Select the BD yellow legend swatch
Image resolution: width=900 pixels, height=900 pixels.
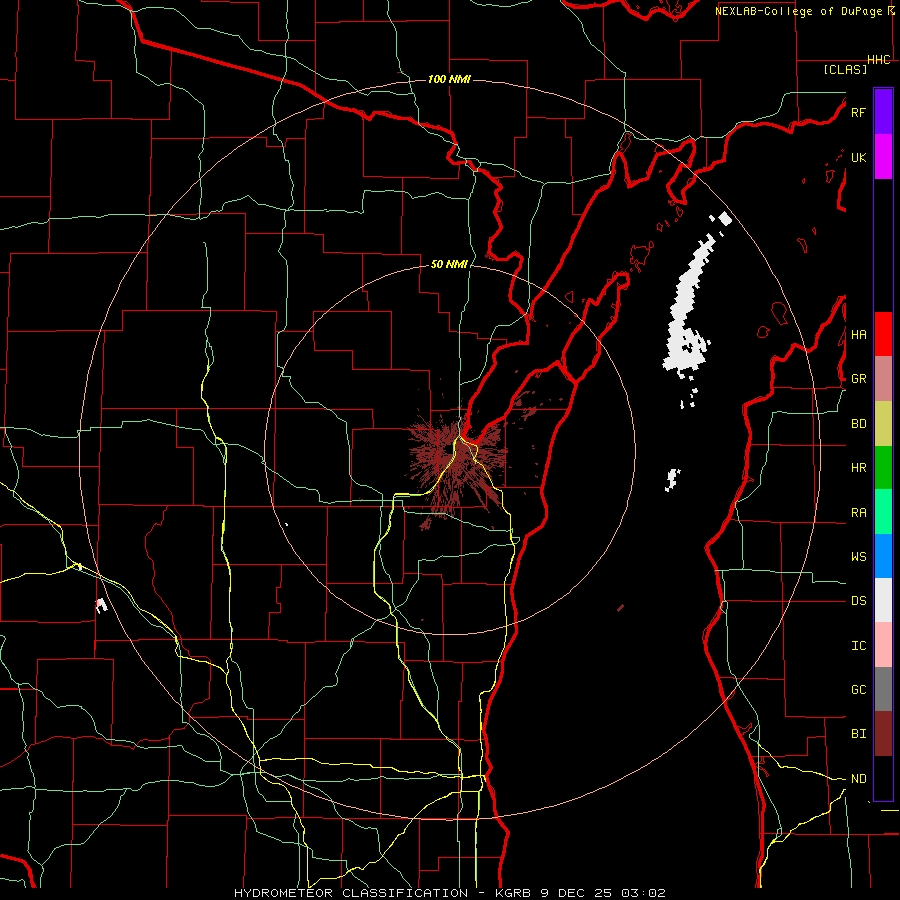(883, 424)
